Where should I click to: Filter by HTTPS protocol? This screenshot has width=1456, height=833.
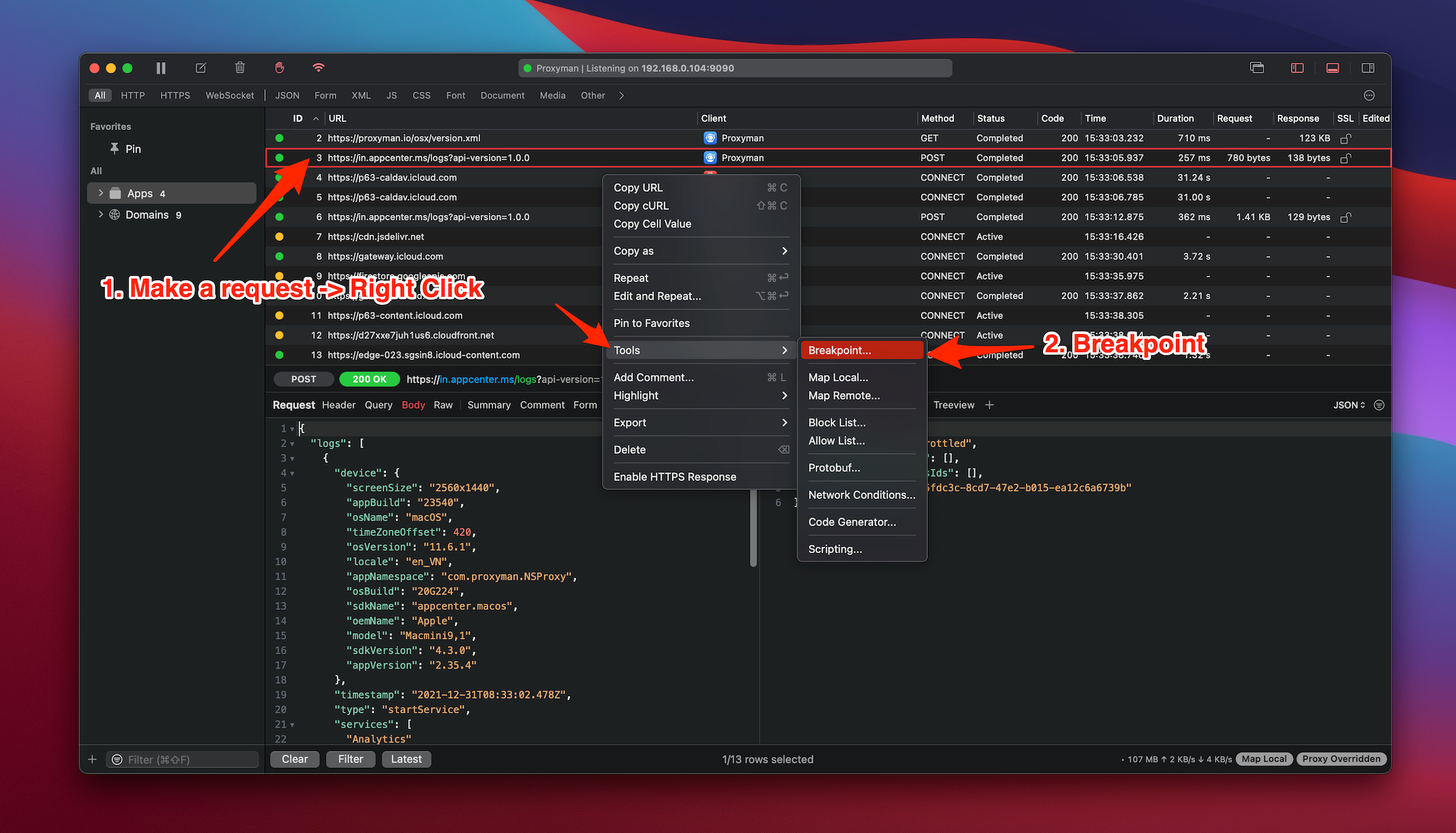point(175,95)
